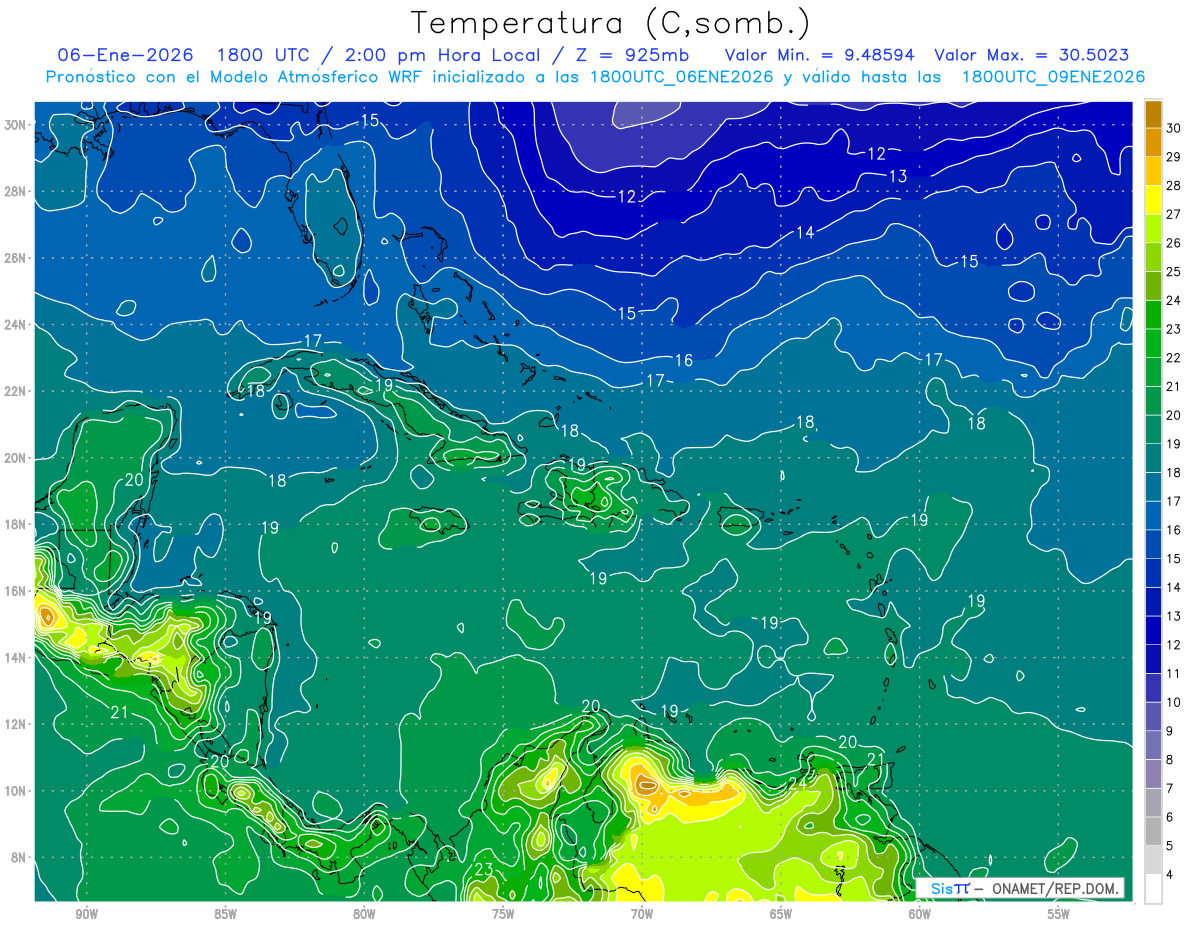Click the 60W longitude axis label

tap(920, 914)
